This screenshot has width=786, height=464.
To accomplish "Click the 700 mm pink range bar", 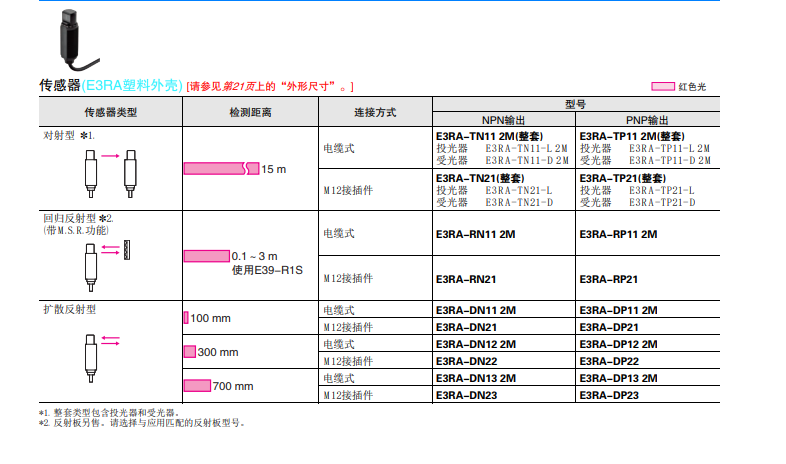I will pyautogui.click(x=197, y=385).
